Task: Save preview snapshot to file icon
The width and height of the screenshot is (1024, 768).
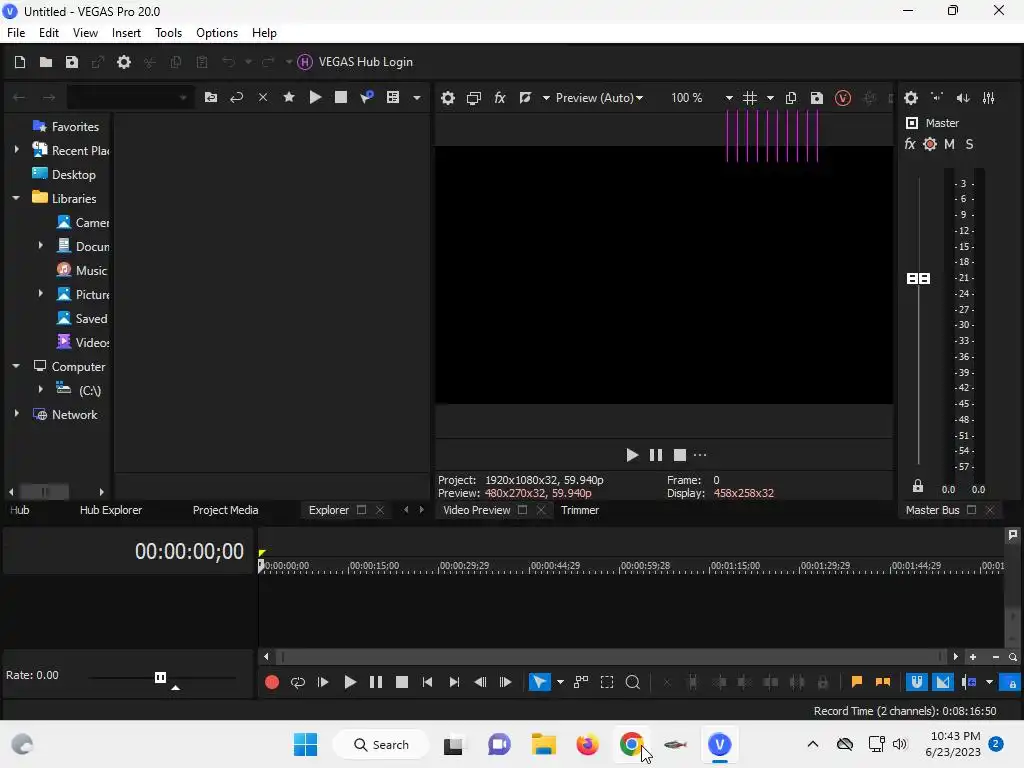Action: (x=816, y=98)
